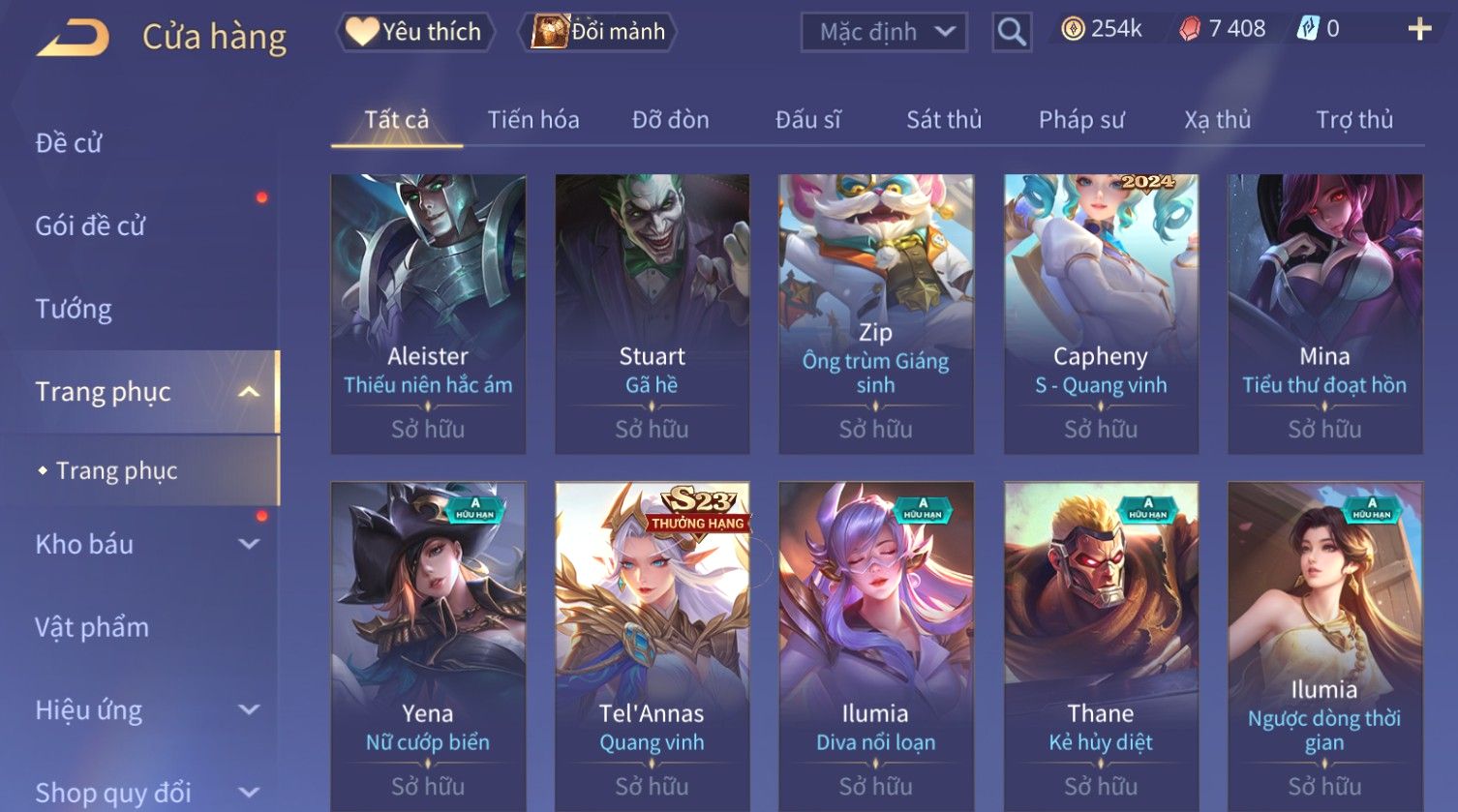Open search with the magnifier icon

1012,32
